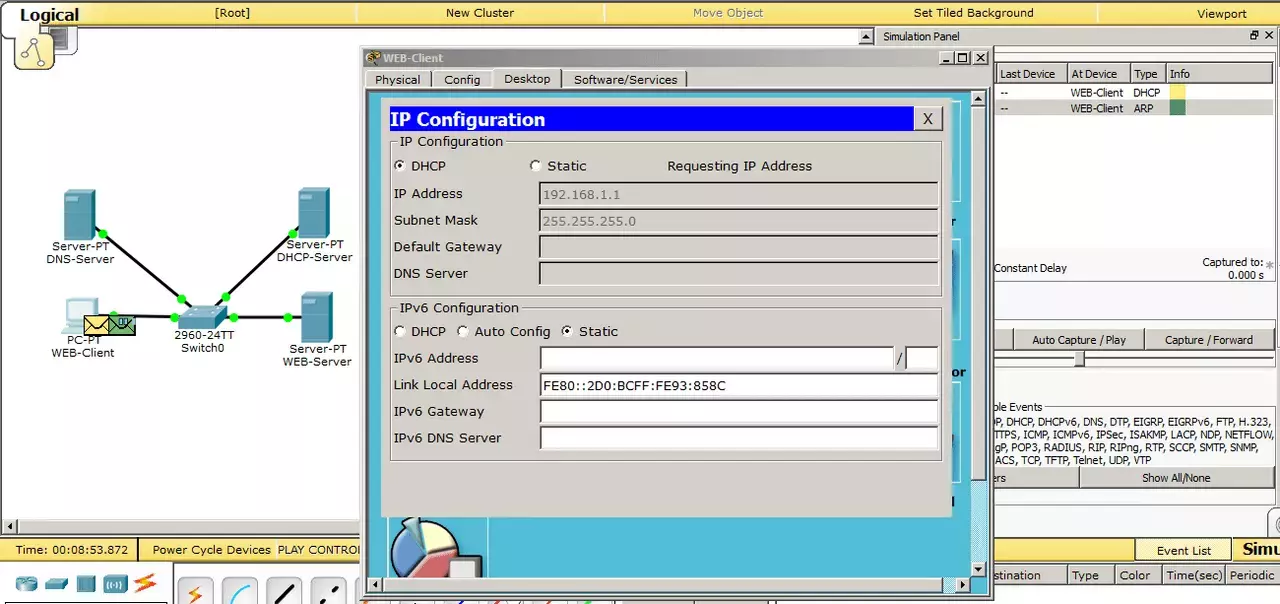The image size is (1280, 604).
Task: Select the Static IPv4 radio button
Action: 536,166
